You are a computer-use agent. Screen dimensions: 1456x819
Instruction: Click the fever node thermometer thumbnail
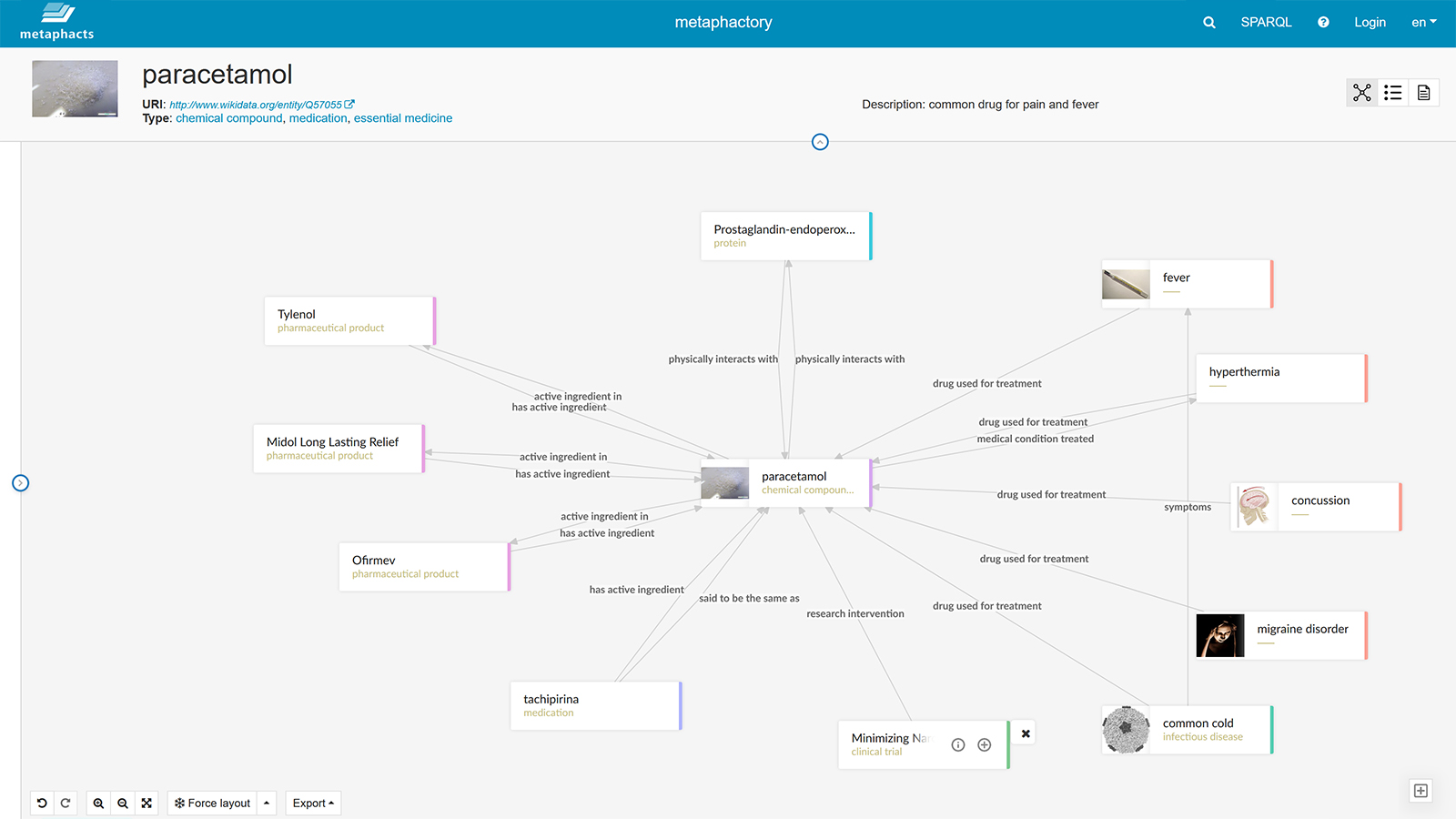pos(1126,284)
